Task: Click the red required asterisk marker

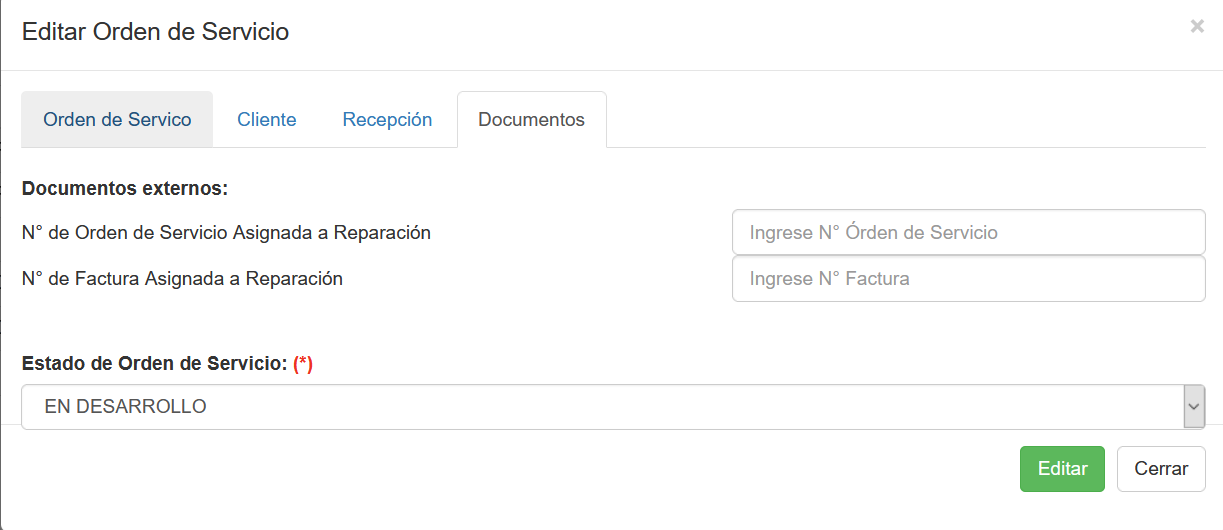Action: click(303, 364)
